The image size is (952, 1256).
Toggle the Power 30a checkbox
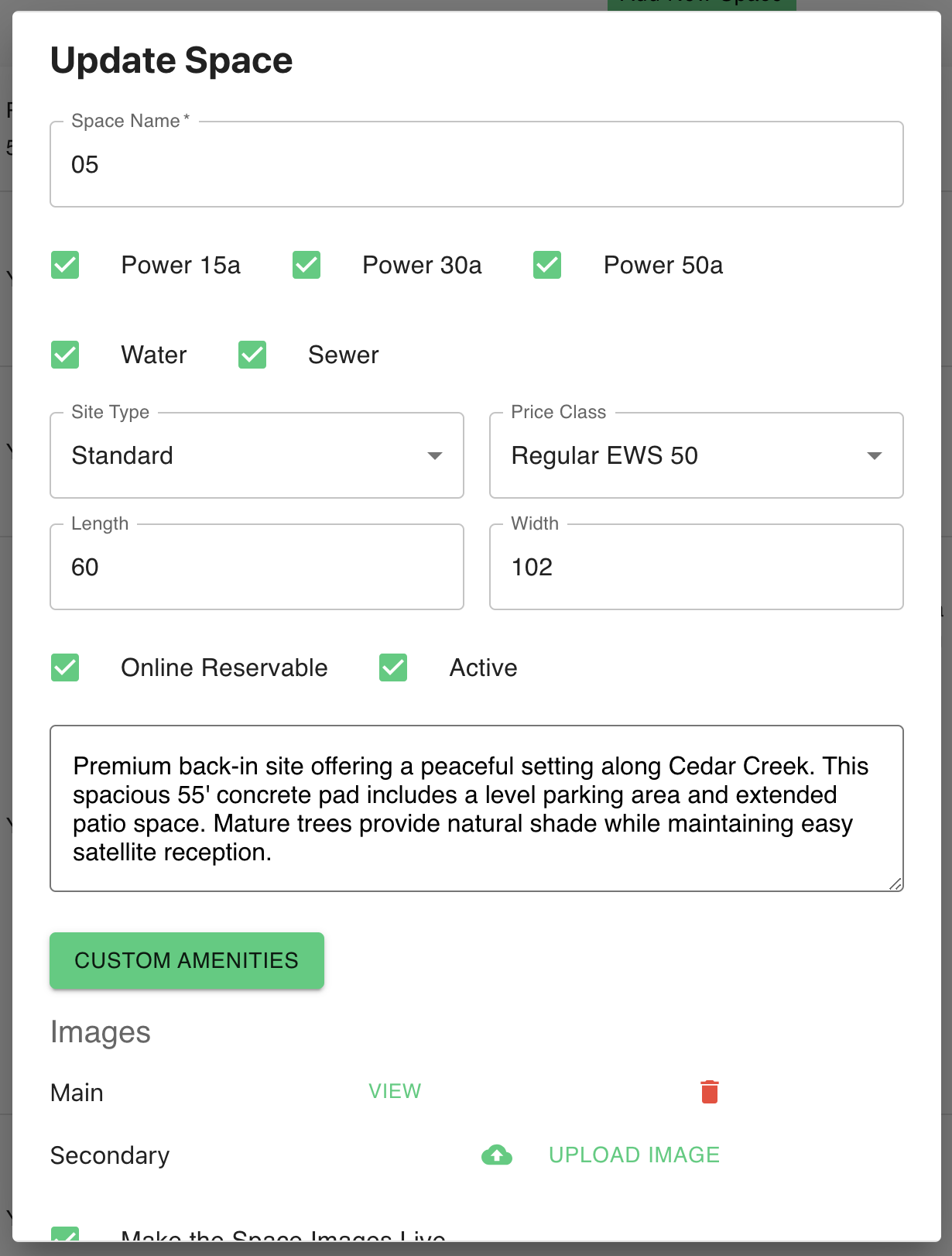(x=306, y=265)
